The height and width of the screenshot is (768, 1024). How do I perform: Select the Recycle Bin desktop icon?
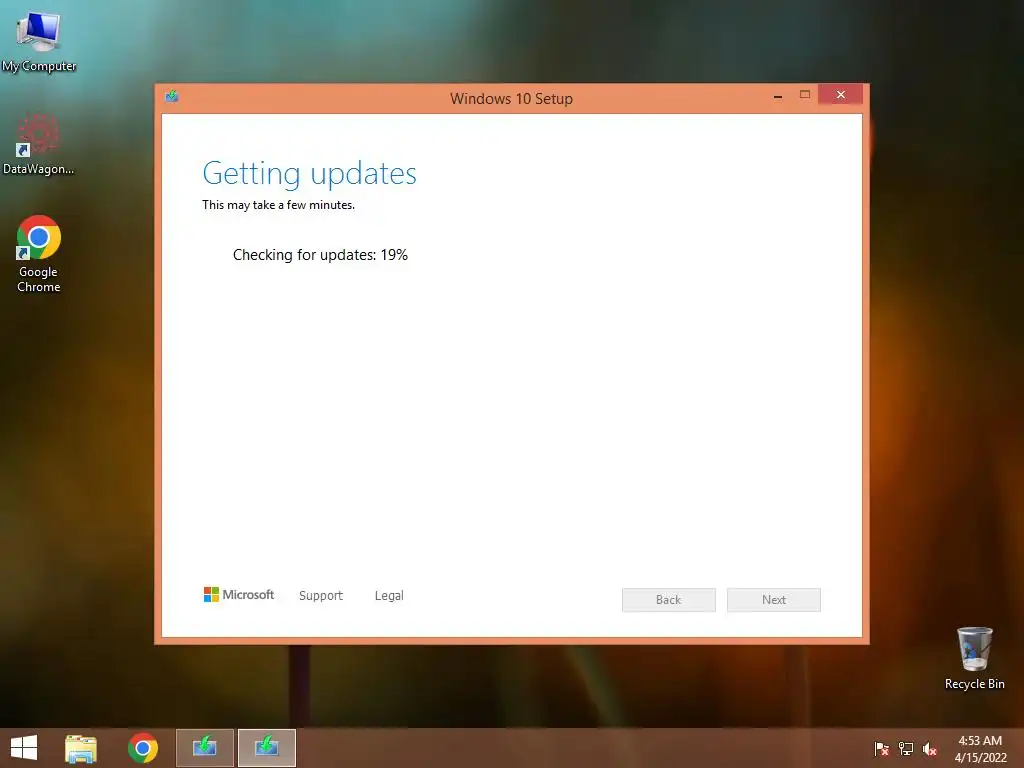click(x=974, y=658)
